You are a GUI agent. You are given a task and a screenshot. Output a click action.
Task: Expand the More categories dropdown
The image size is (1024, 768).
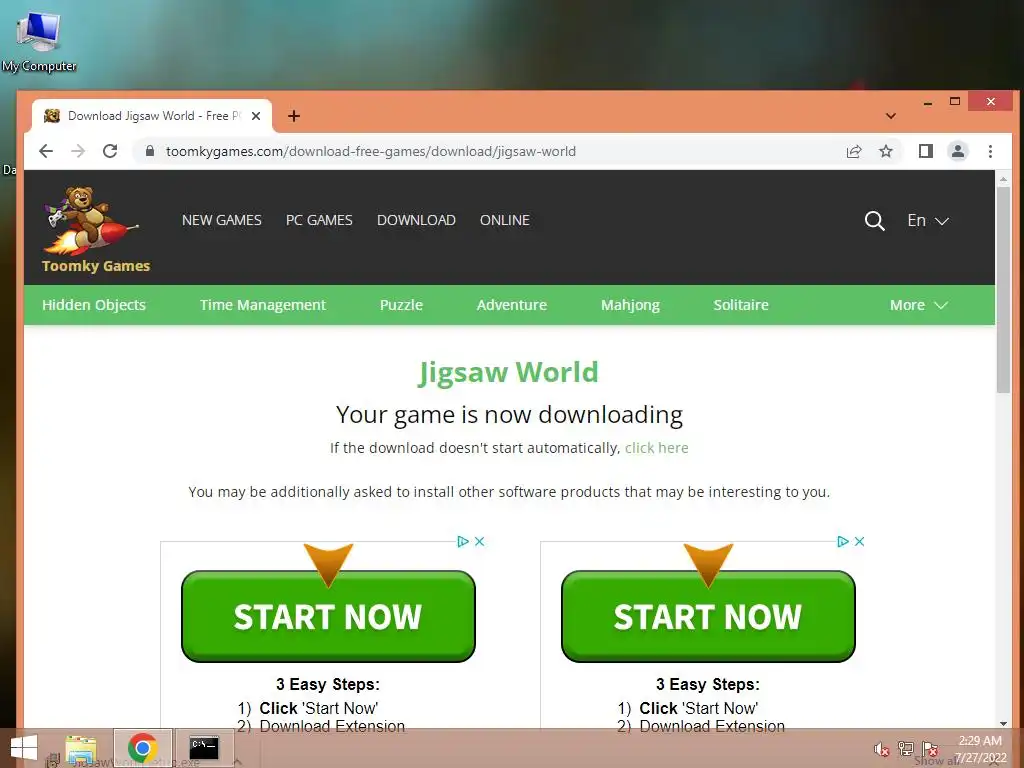(x=918, y=305)
